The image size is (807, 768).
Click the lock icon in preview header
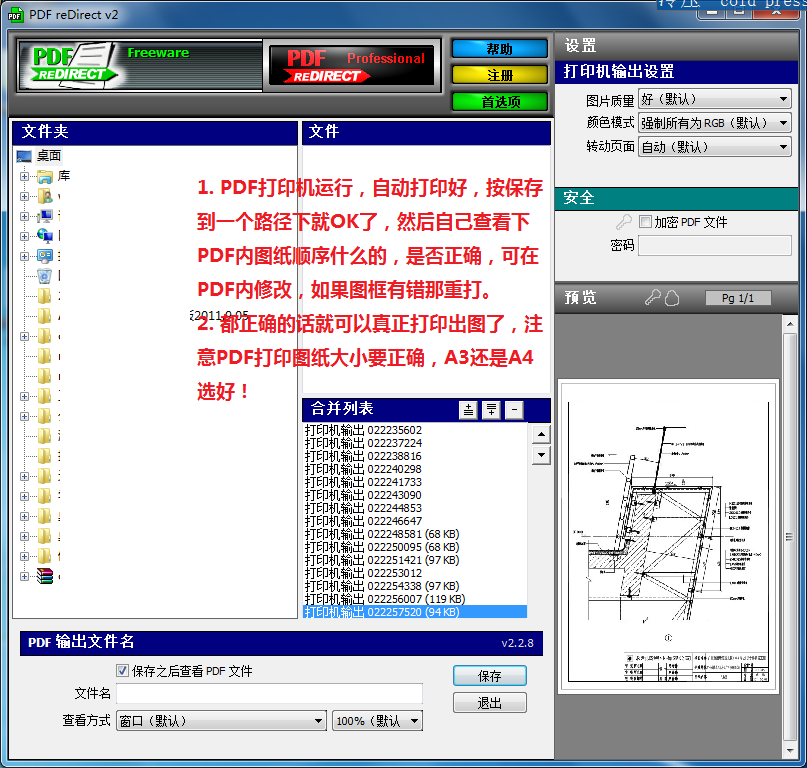click(672, 298)
